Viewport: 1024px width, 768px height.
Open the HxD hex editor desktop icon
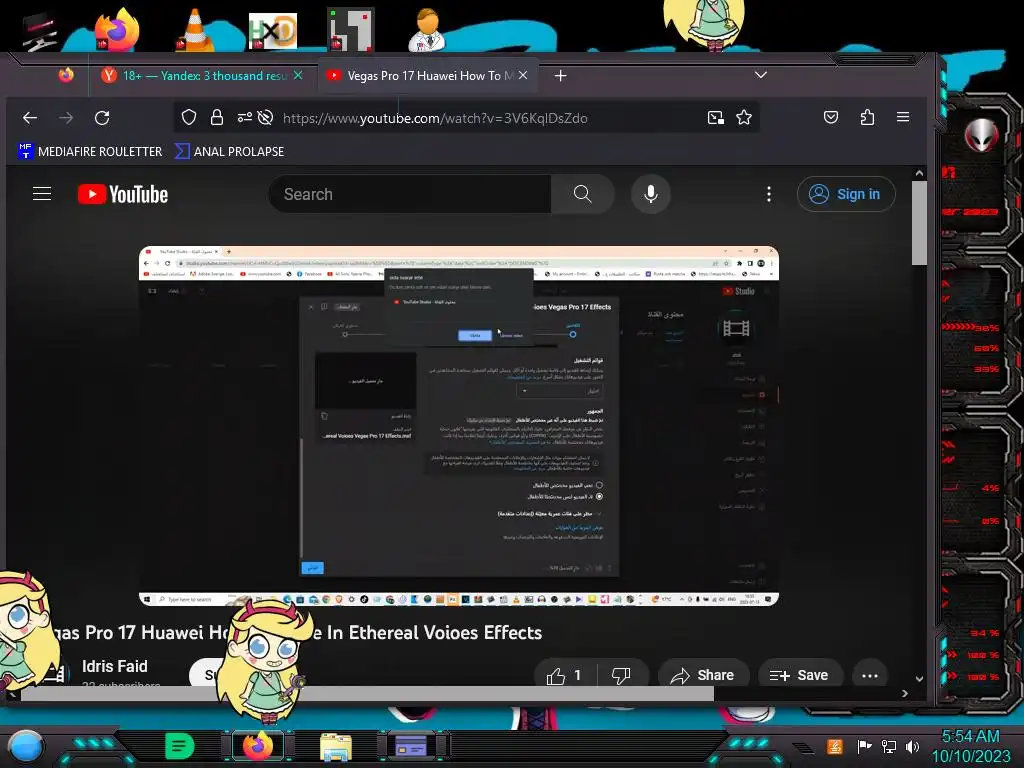tap(272, 31)
